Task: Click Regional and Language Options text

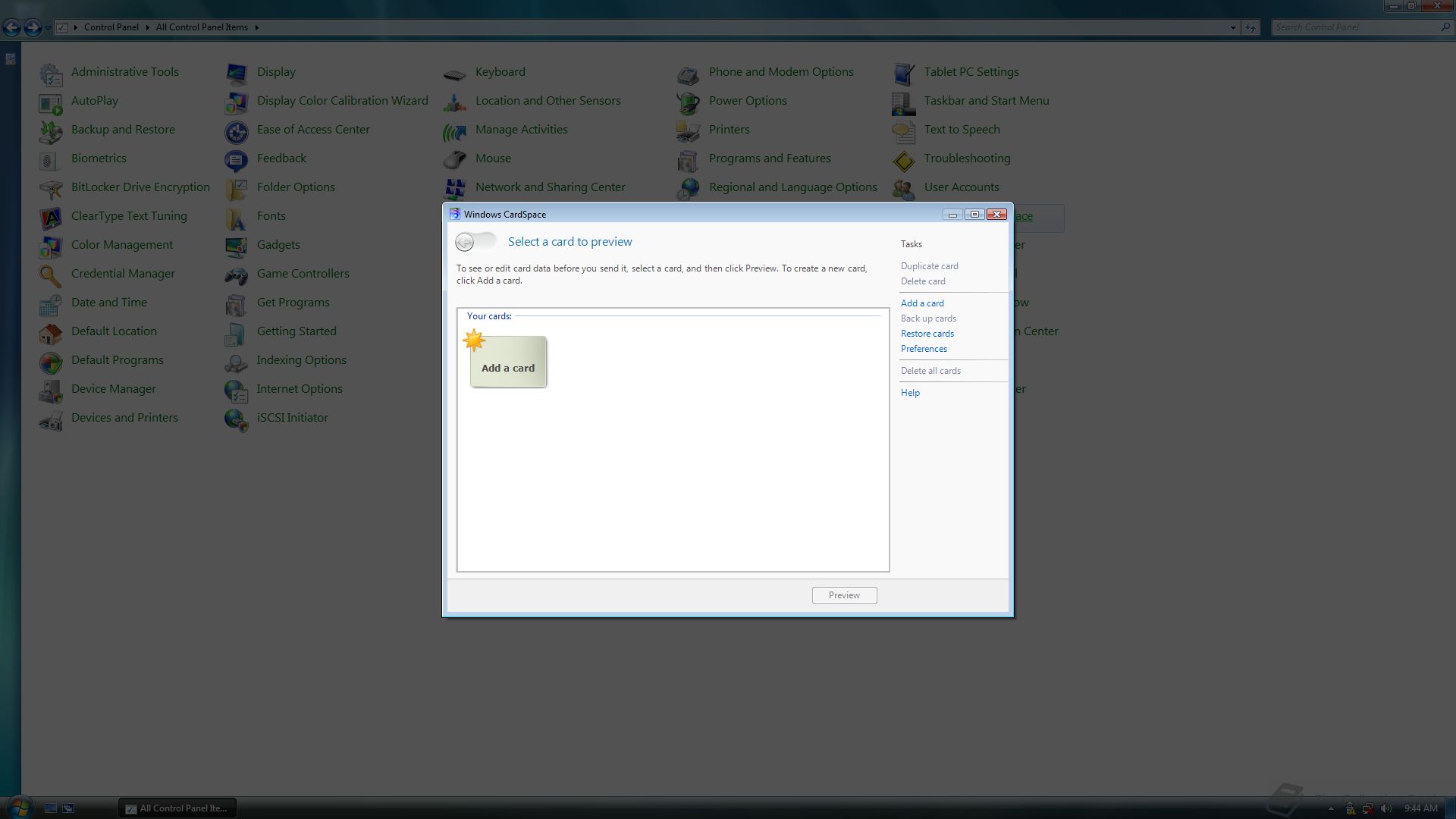Action: [792, 187]
